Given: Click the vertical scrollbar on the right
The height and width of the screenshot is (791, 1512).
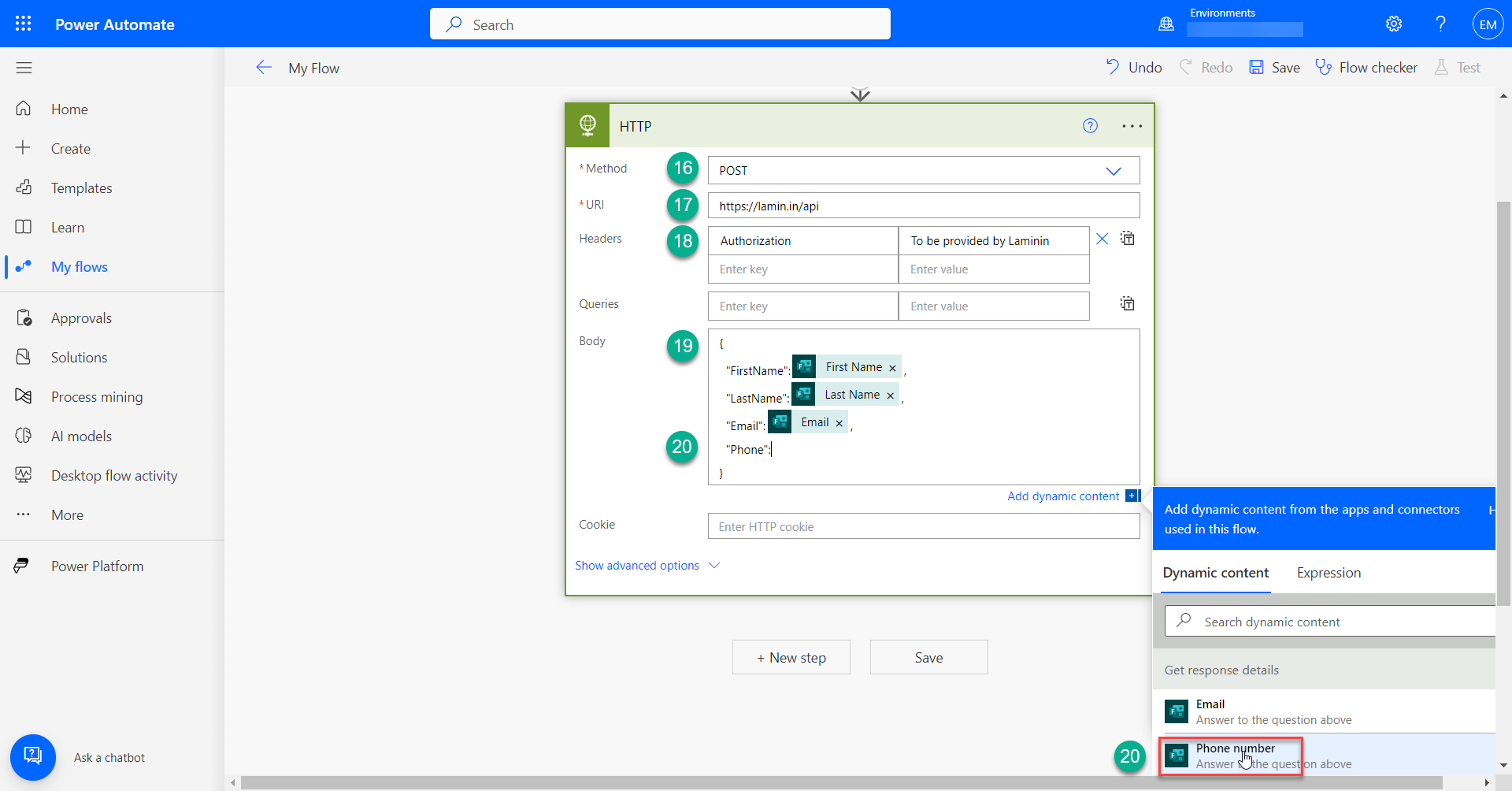Looking at the screenshot, I should click(x=1503, y=402).
